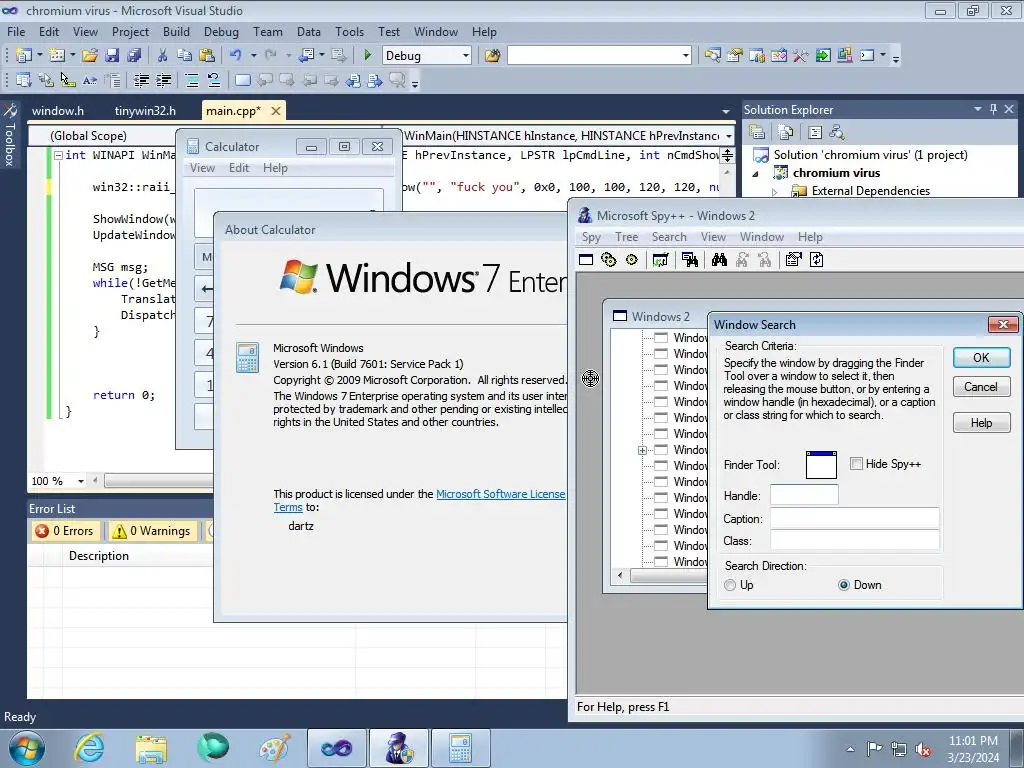
Task: Open the Spy++ Search menu
Action: tap(669, 237)
